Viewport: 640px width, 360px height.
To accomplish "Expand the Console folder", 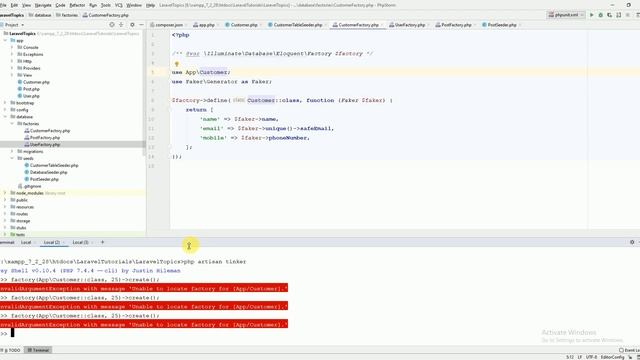I will click(12, 47).
